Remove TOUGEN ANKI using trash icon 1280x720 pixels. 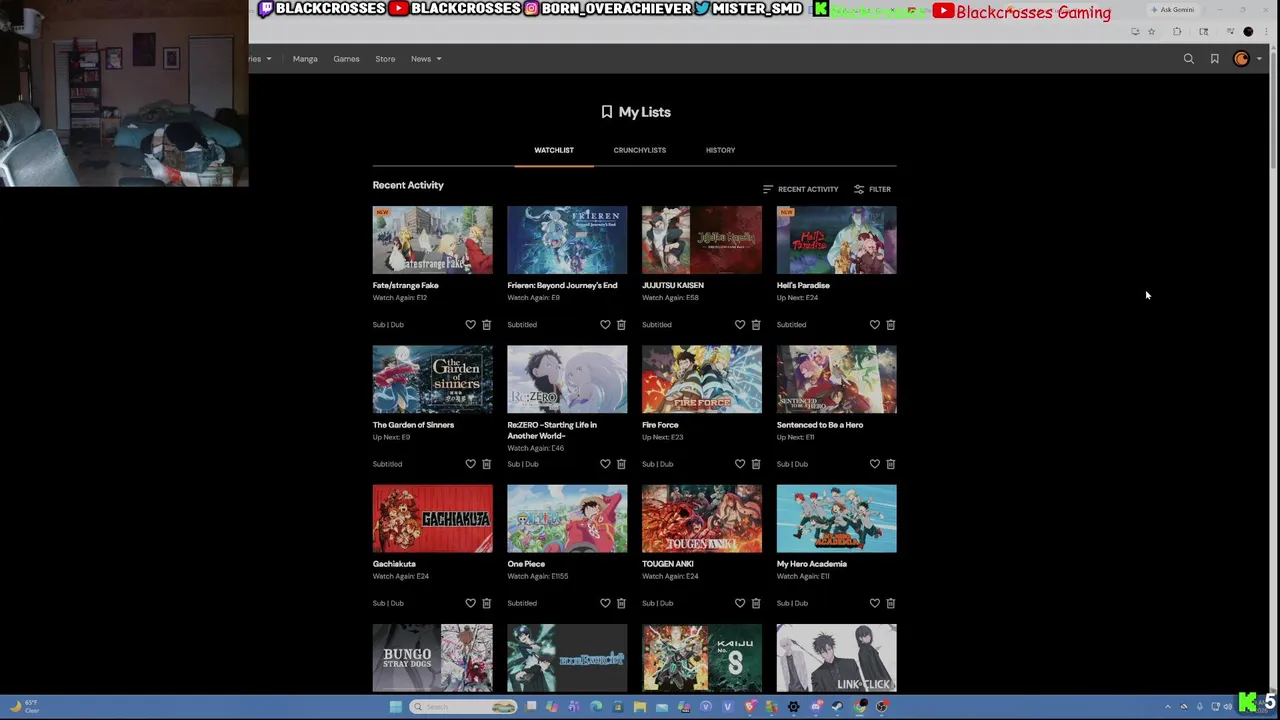[x=756, y=603]
